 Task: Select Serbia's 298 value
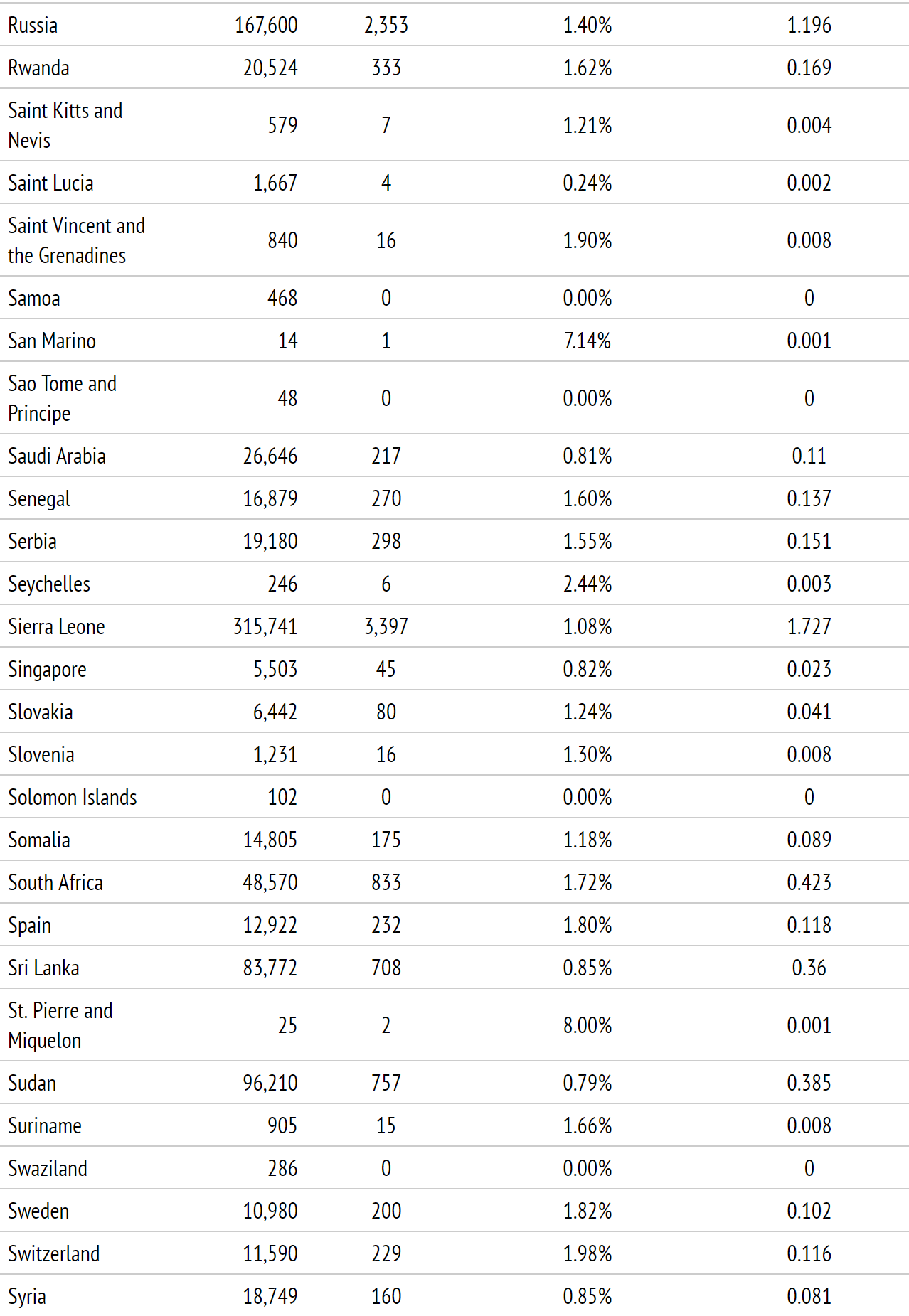click(386, 542)
